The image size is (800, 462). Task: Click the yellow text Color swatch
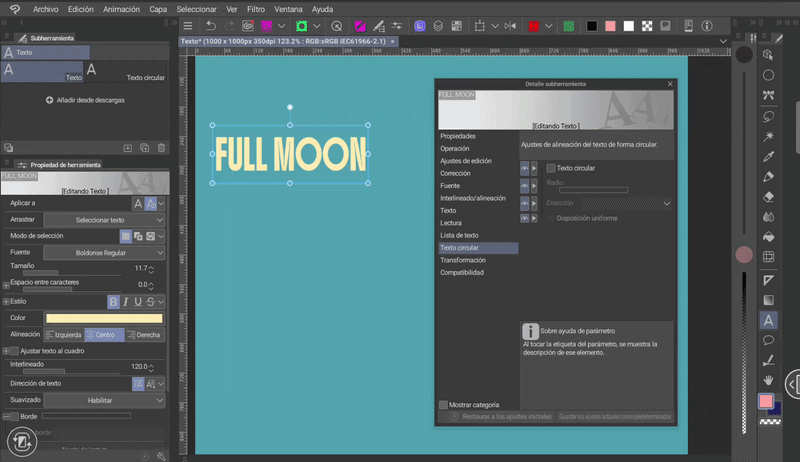pos(104,318)
